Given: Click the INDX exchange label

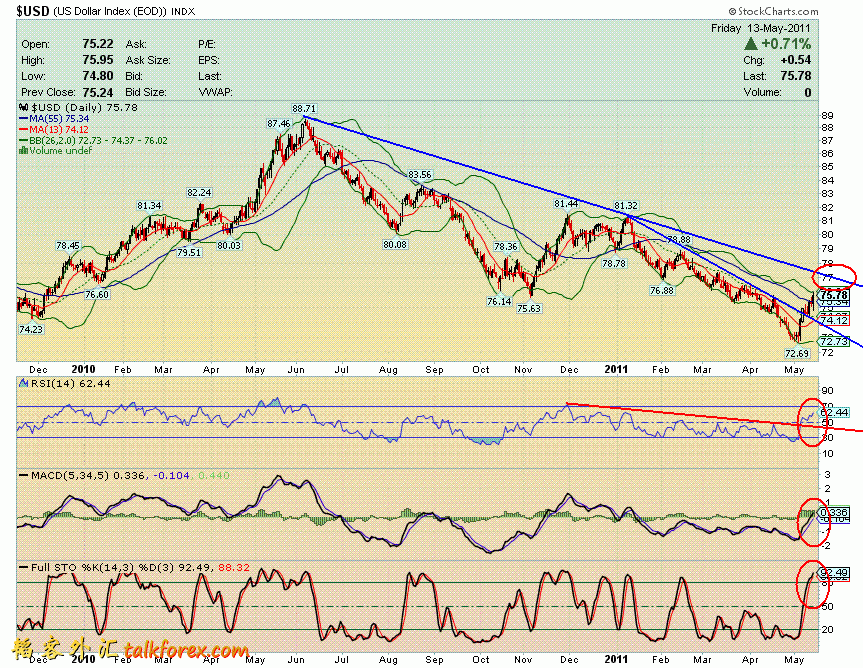Looking at the screenshot, I should tap(183, 11).
